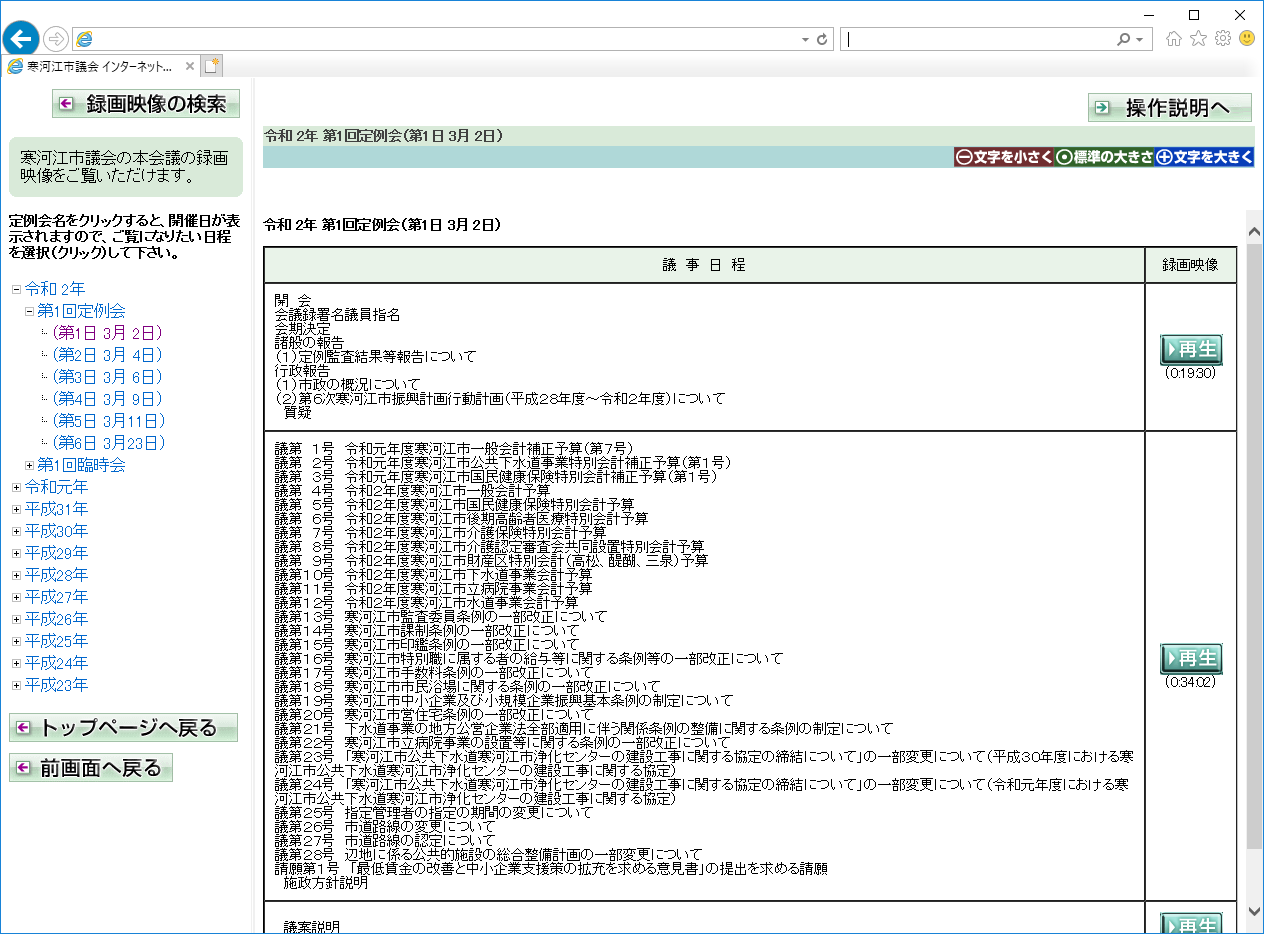
Task: Open the 平成30年 year link
Action: point(56,531)
